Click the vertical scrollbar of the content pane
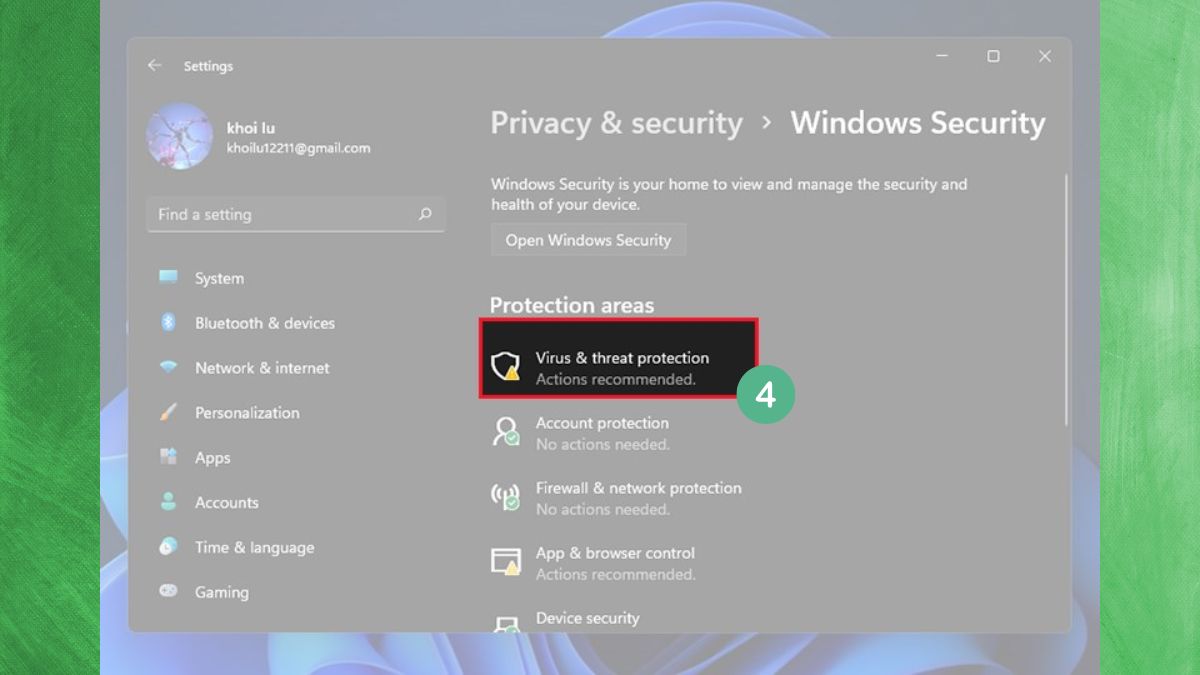This screenshot has width=1200, height=675. click(x=1064, y=300)
